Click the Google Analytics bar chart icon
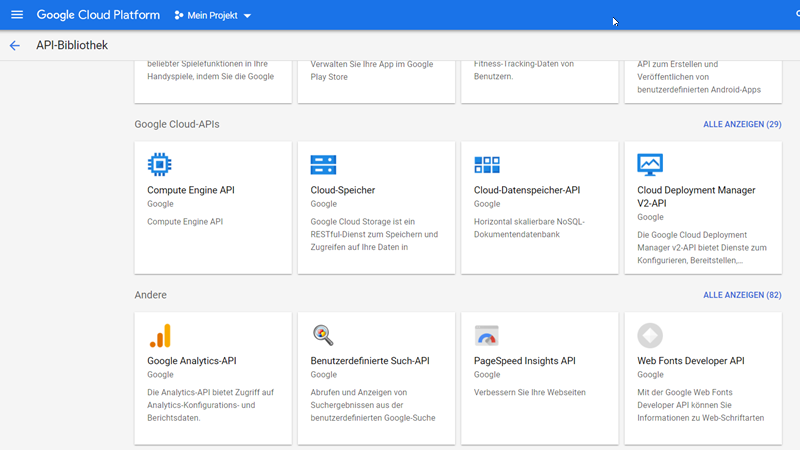Screen dimensions: 800x450 (x=159, y=335)
